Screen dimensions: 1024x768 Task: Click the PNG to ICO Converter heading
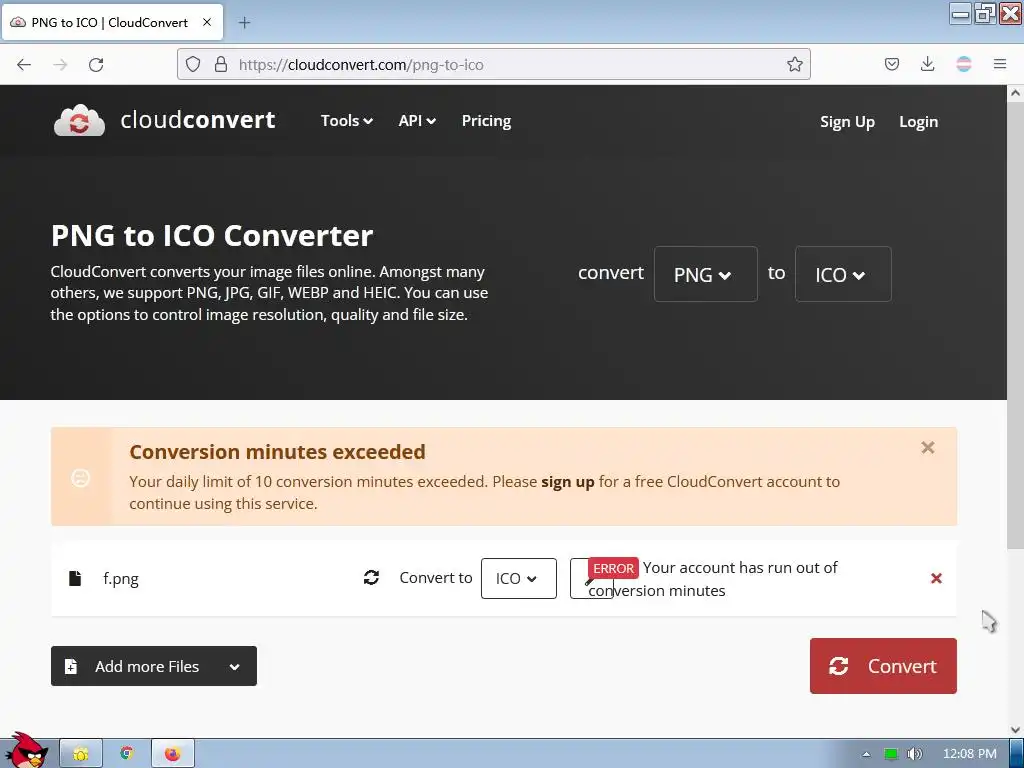pos(212,235)
